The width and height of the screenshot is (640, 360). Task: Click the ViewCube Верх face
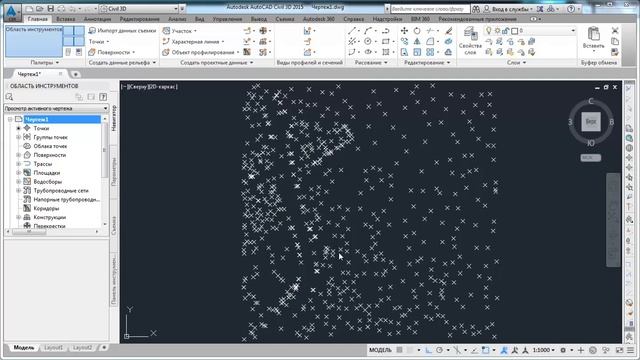(x=591, y=121)
